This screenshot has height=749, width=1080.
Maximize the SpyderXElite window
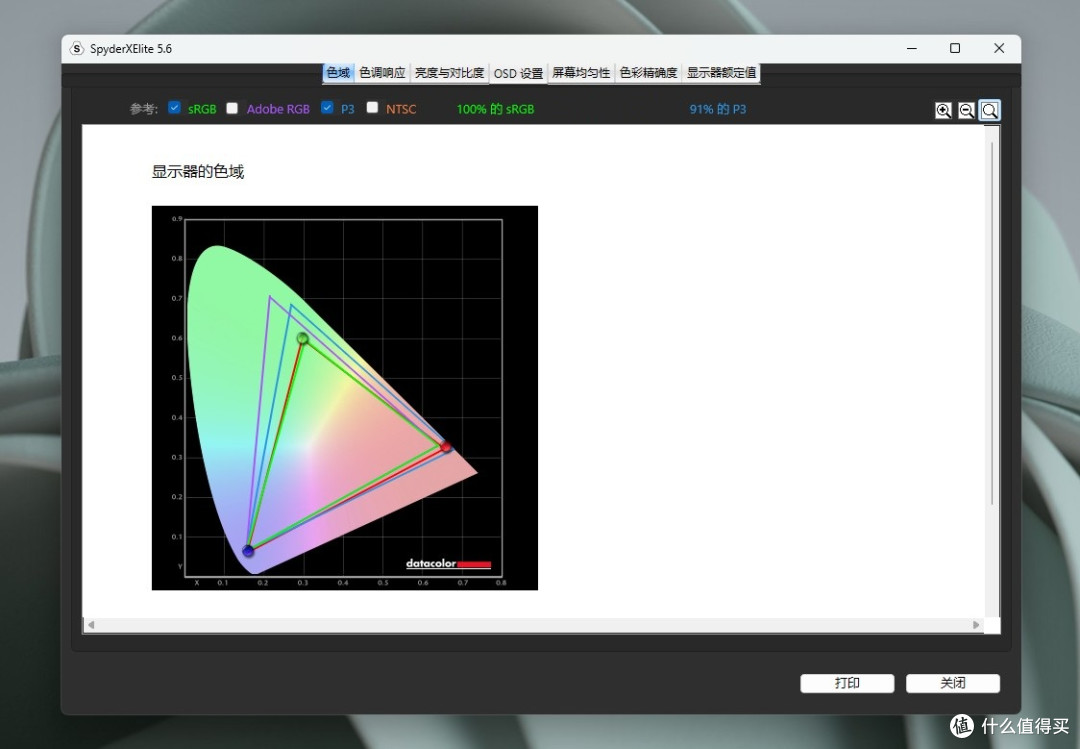(x=955, y=48)
